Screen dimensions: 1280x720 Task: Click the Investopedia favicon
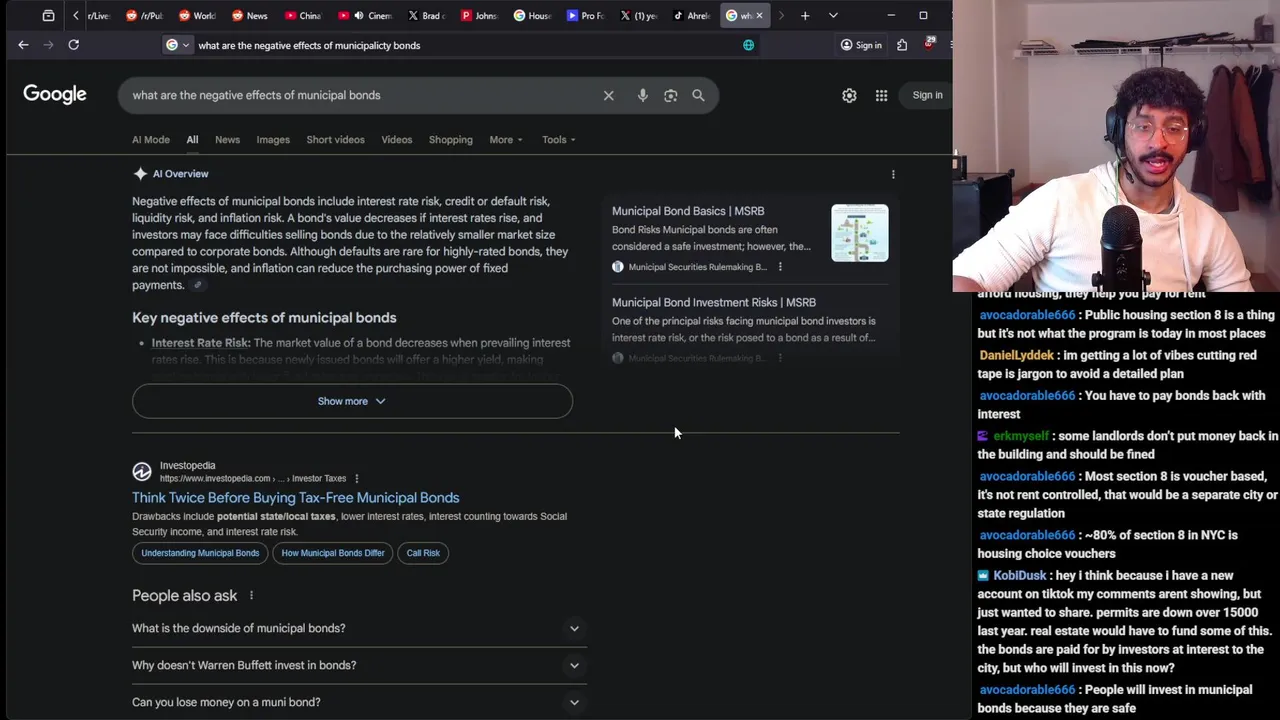tap(142, 471)
